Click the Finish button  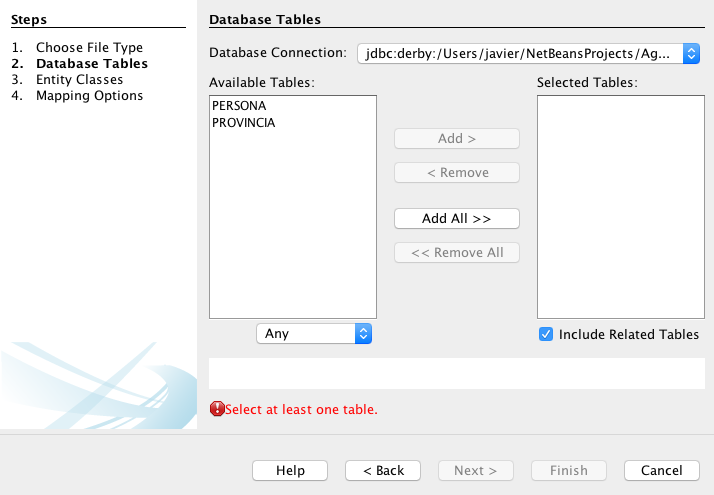click(x=569, y=471)
